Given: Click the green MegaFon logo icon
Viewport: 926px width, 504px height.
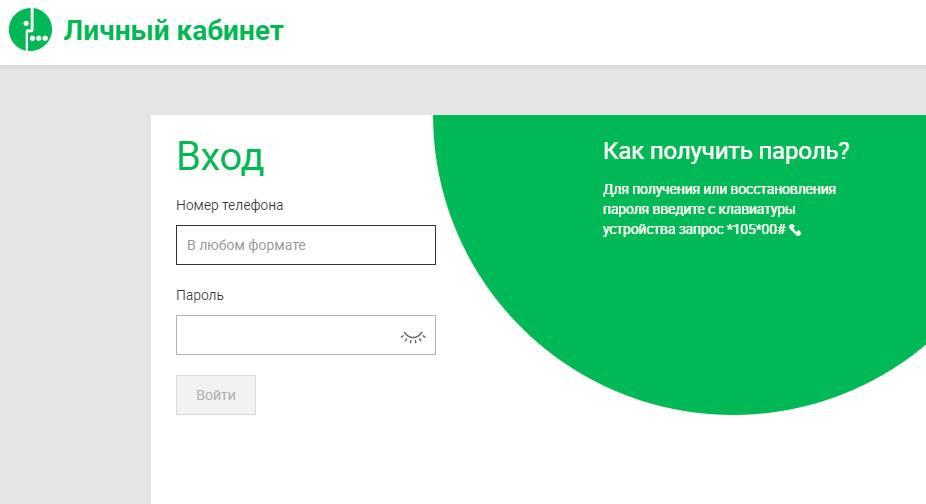Looking at the screenshot, I should pyautogui.click(x=29, y=30).
